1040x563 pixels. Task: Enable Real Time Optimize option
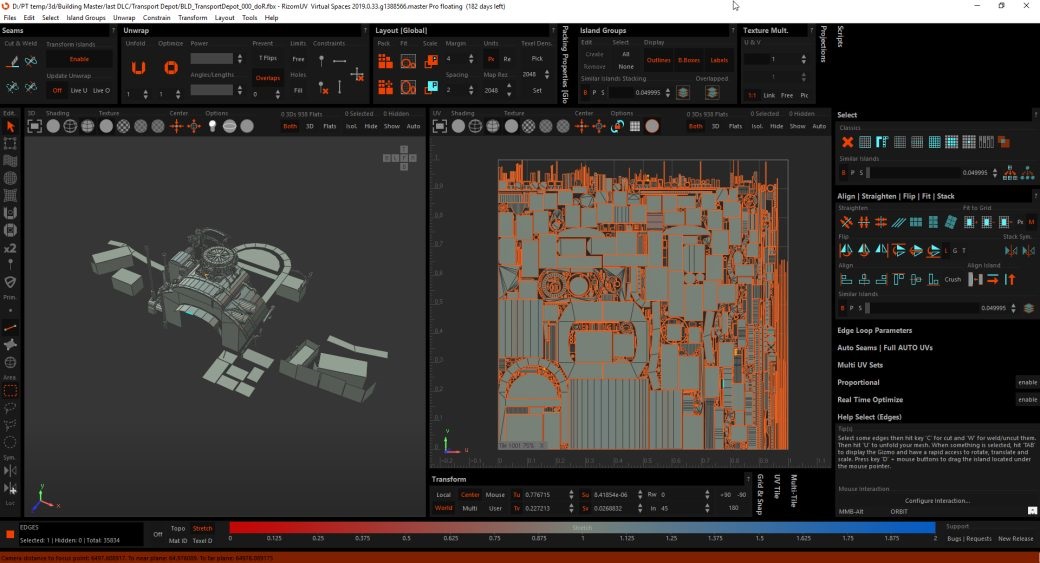coord(1027,400)
